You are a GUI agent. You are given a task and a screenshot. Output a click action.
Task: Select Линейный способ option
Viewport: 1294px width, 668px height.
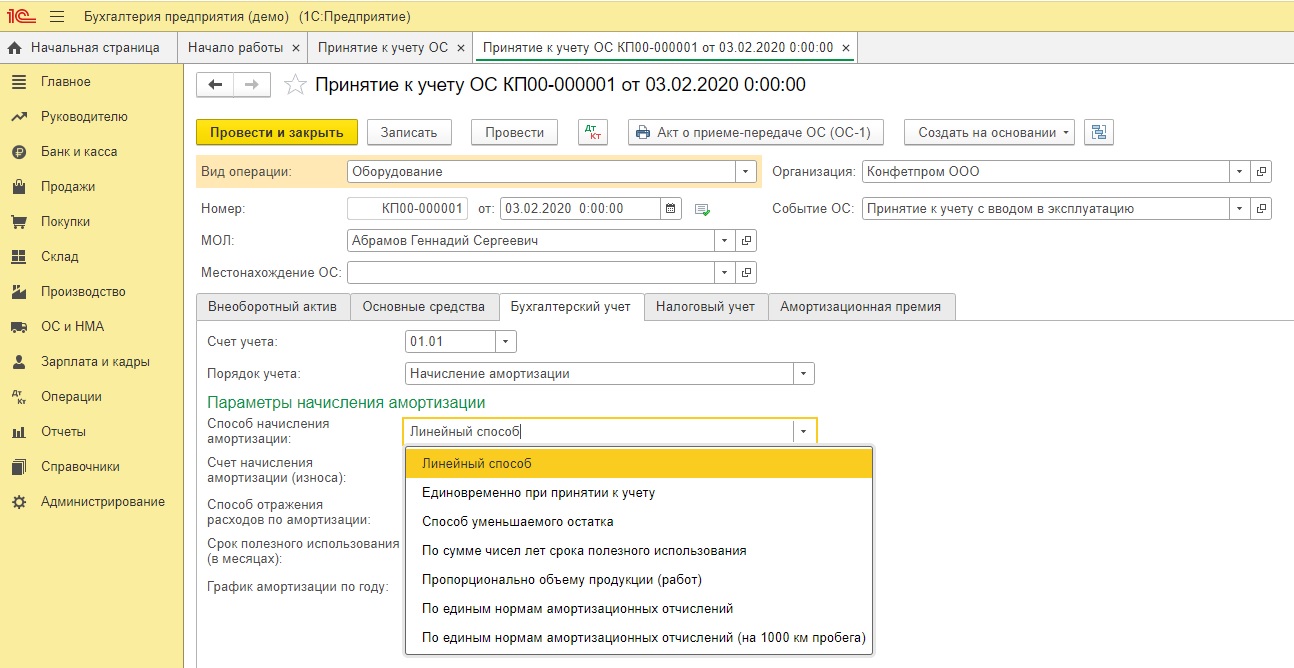639,464
